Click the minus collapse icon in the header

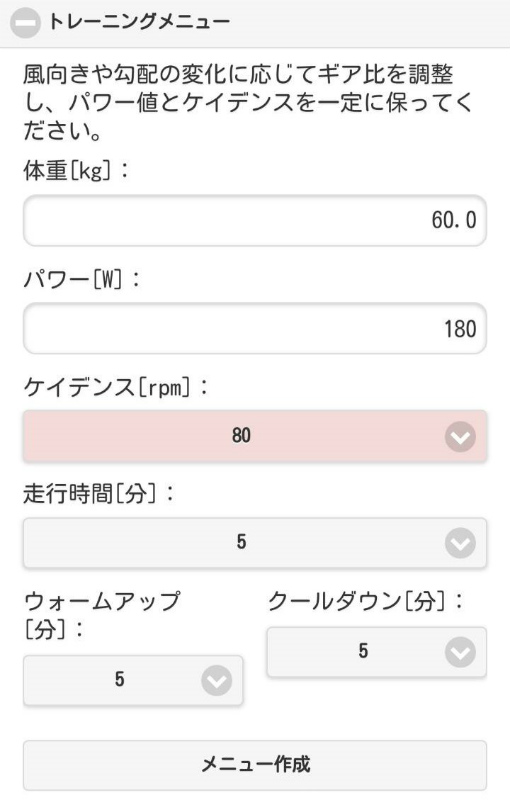[25, 23]
